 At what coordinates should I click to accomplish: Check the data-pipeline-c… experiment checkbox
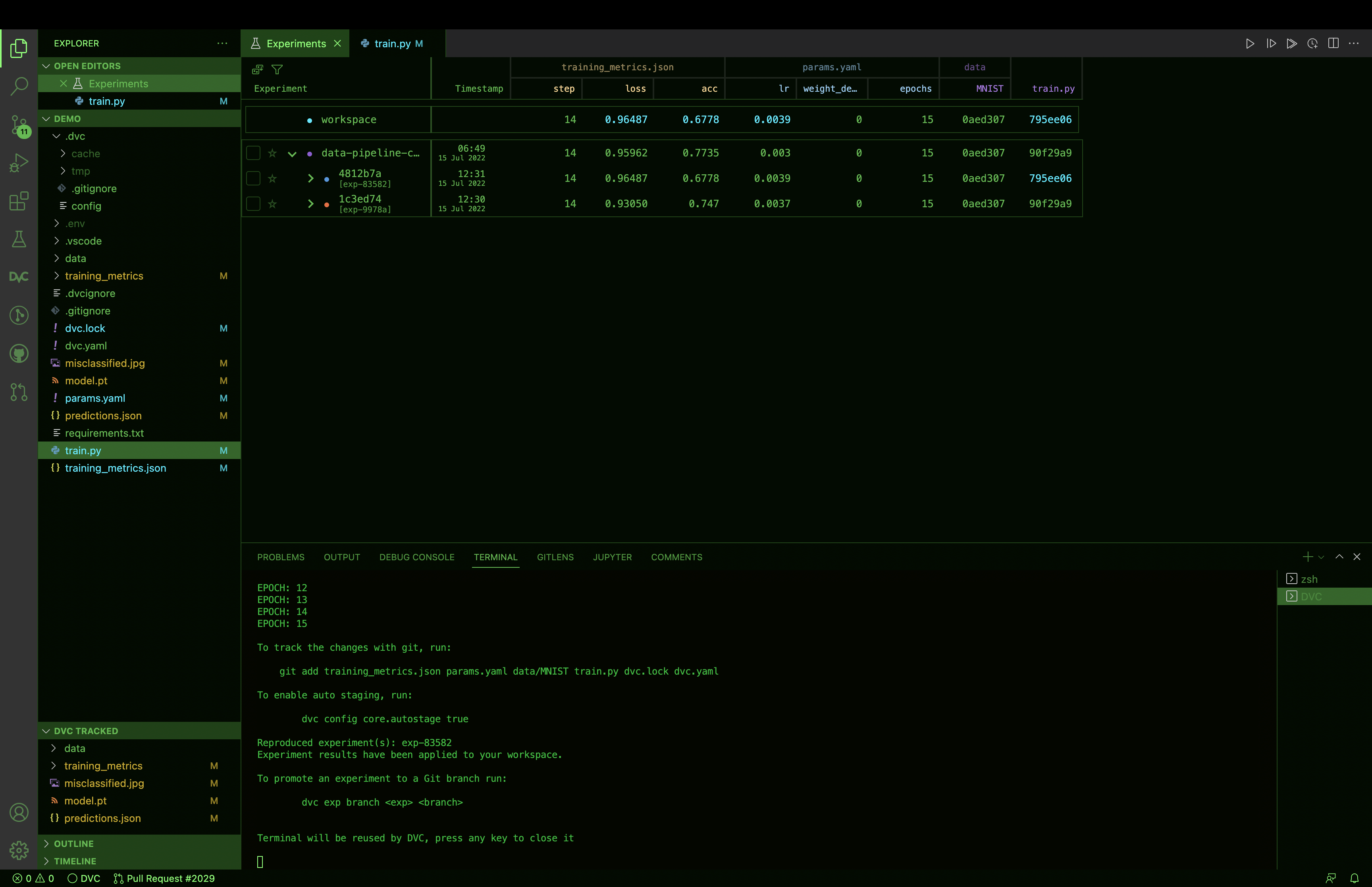coord(253,153)
